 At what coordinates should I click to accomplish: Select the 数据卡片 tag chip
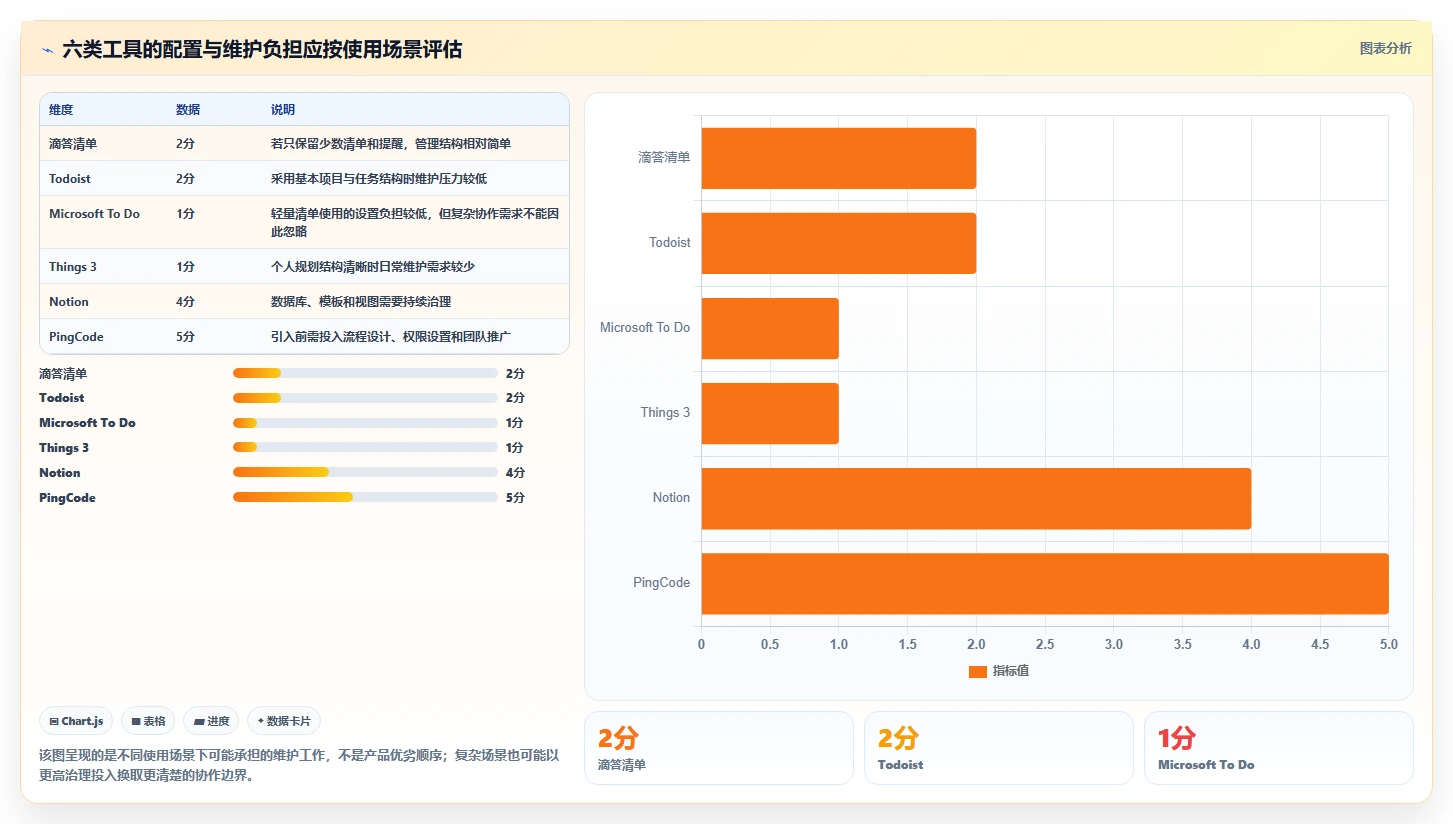click(284, 721)
